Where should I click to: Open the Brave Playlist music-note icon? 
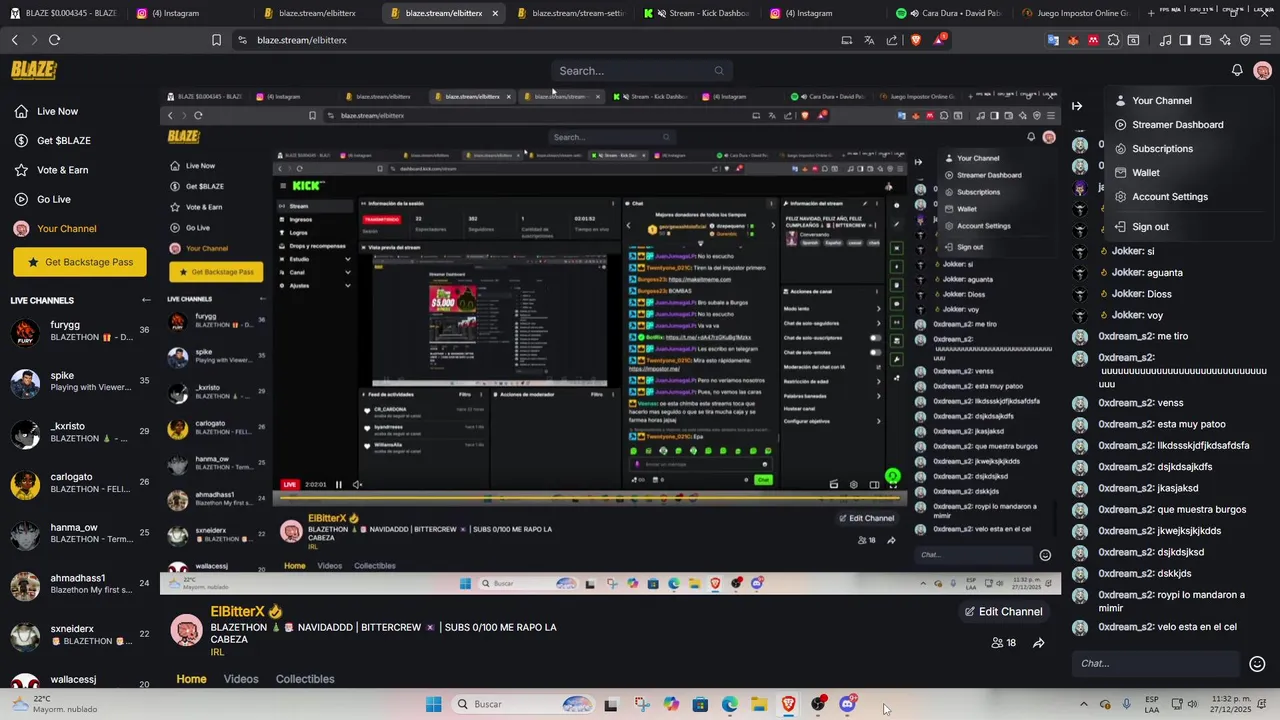[x=1165, y=40]
